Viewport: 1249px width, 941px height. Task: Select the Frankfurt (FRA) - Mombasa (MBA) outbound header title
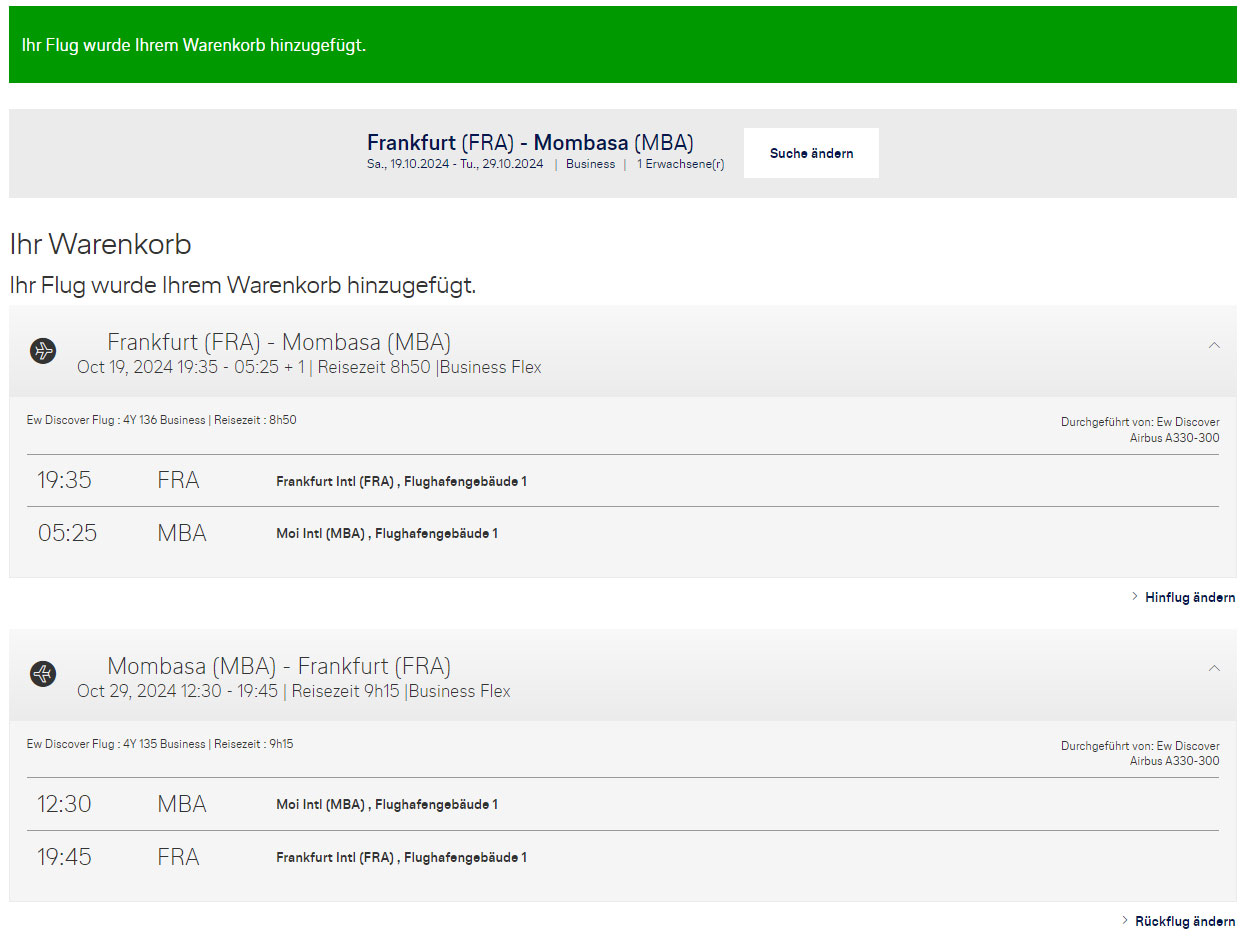279,342
